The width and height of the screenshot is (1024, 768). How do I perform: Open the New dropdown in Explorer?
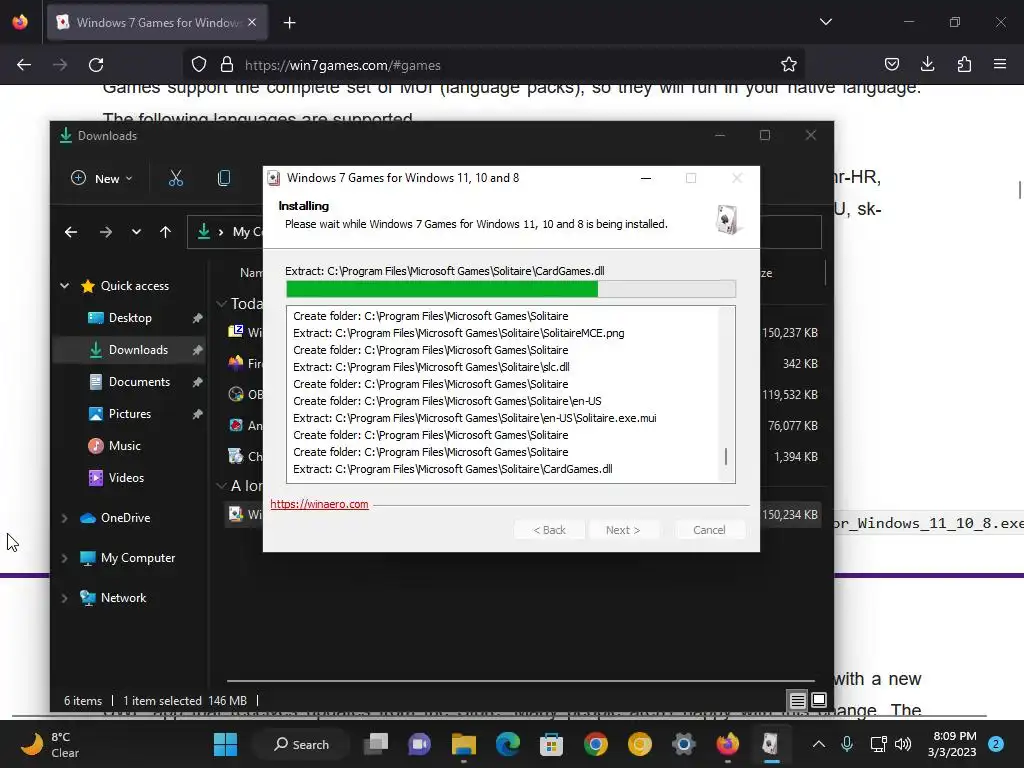102,178
